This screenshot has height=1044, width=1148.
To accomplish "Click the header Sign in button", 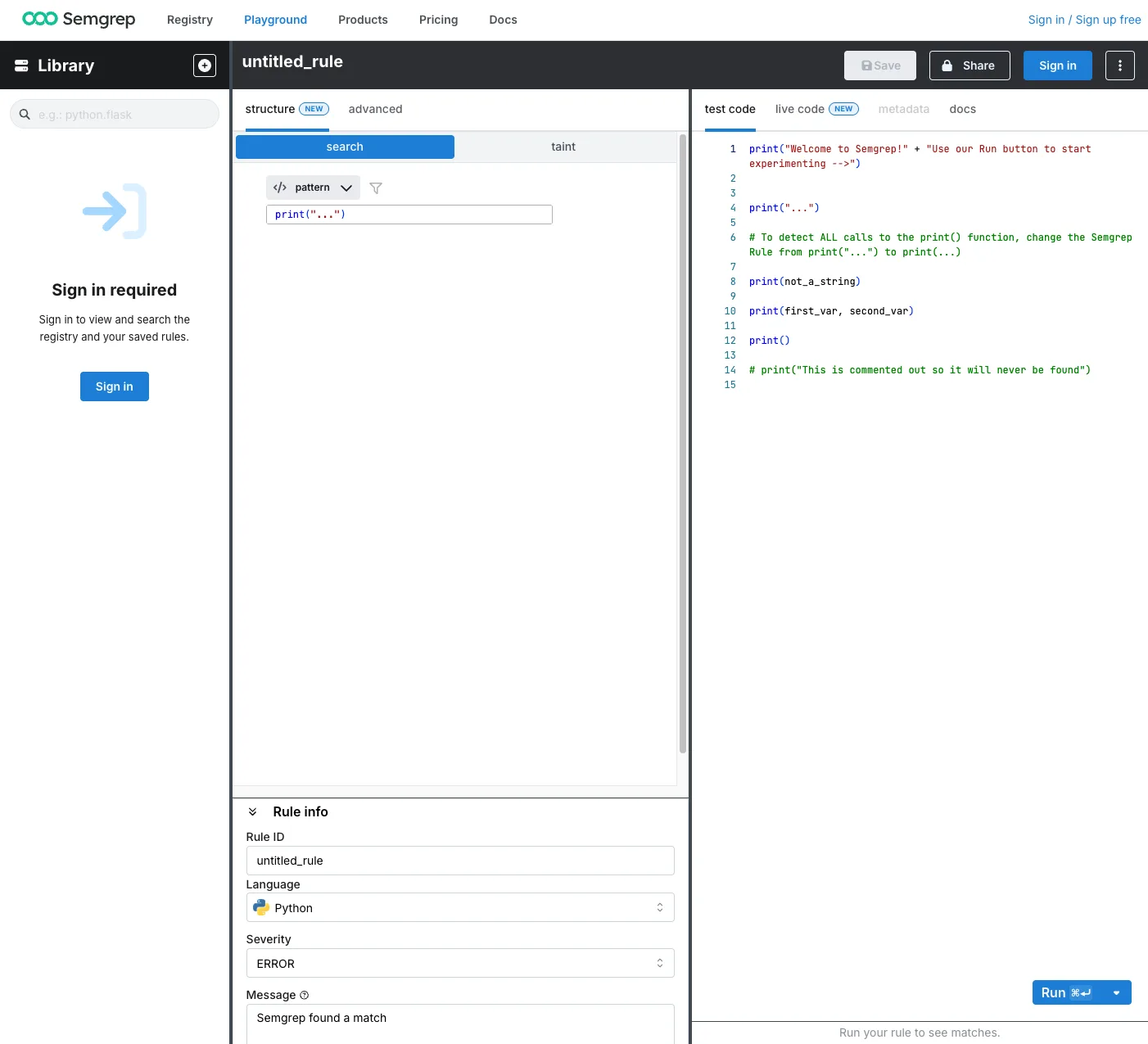I will [x=1058, y=66].
